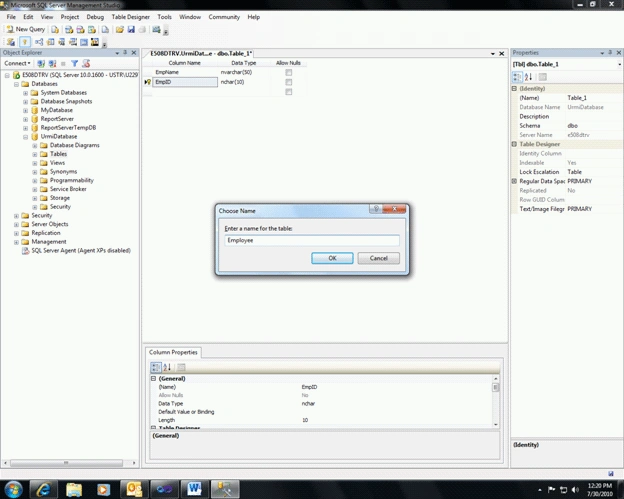Sort Column Properties alphabetically
This screenshot has height=499, width=624.
click(x=167, y=367)
